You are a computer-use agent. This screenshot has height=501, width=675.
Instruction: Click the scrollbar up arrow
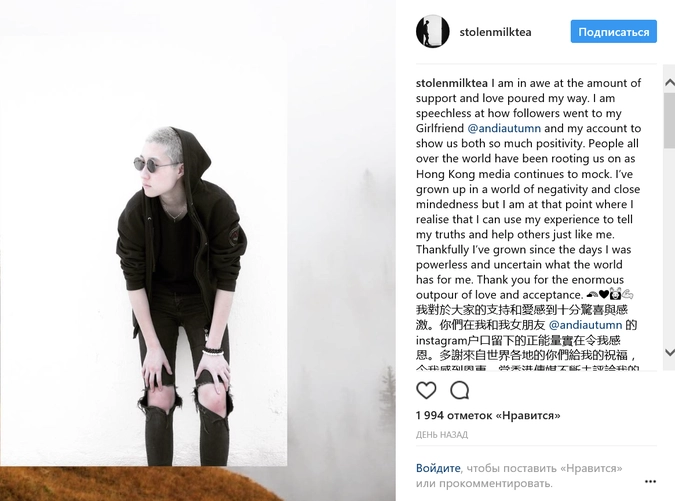(x=669, y=82)
